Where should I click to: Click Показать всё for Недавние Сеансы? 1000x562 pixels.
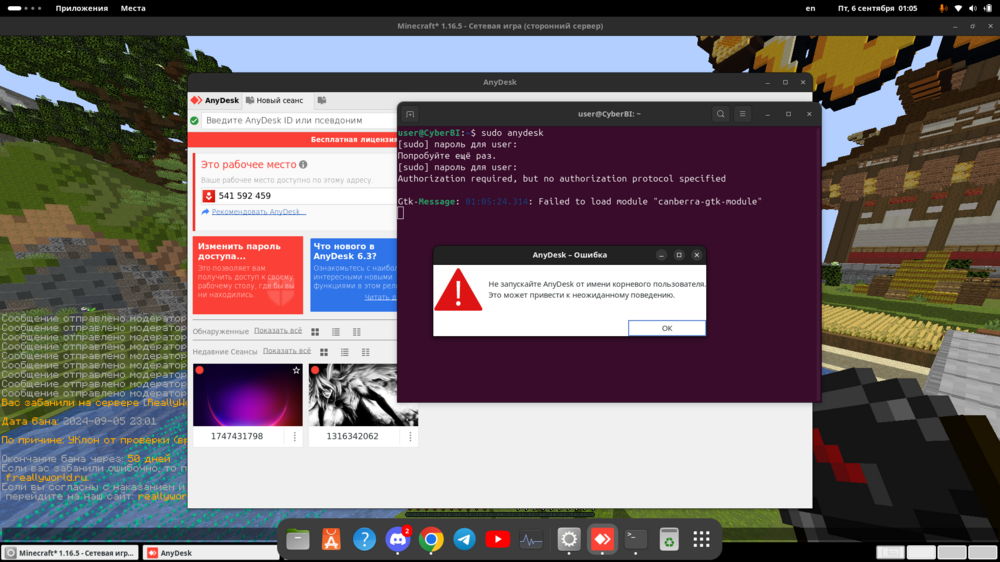coord(287,351)
